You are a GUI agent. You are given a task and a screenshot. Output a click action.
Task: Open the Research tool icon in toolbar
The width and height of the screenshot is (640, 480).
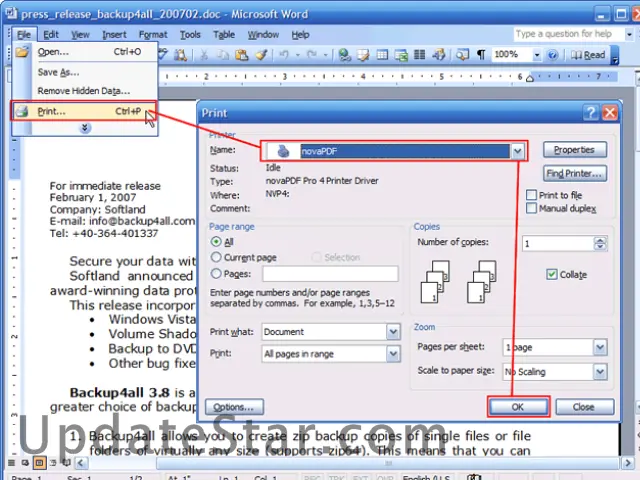click(180, 55)
